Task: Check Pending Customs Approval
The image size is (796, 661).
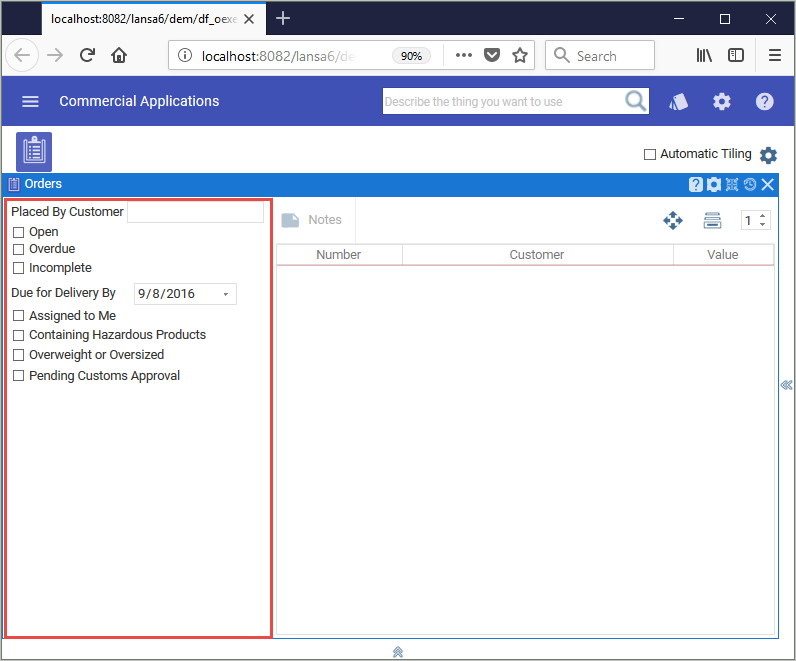Action: click(x=18, y=376)
